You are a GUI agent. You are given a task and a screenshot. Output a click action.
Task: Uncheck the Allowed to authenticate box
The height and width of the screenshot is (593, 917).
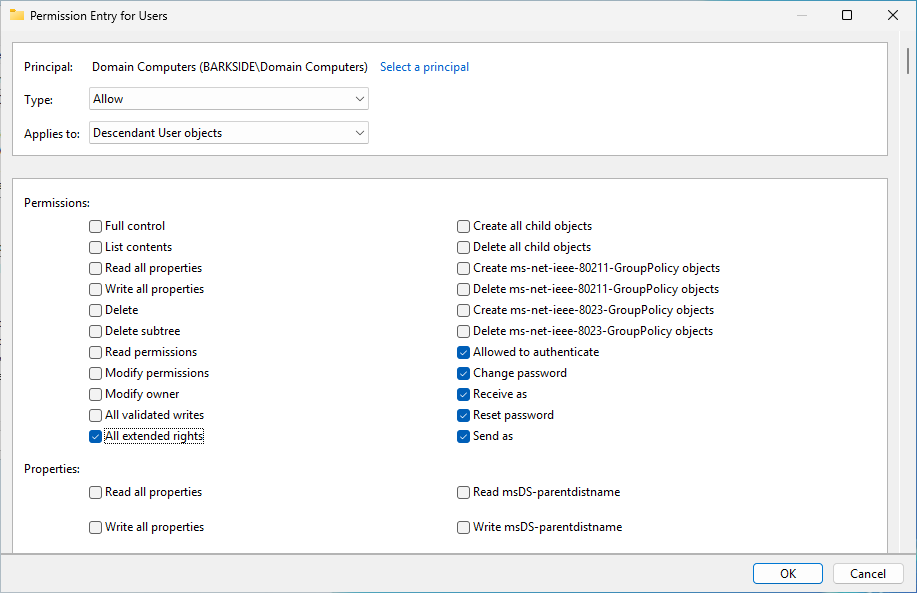coord(464,352)
